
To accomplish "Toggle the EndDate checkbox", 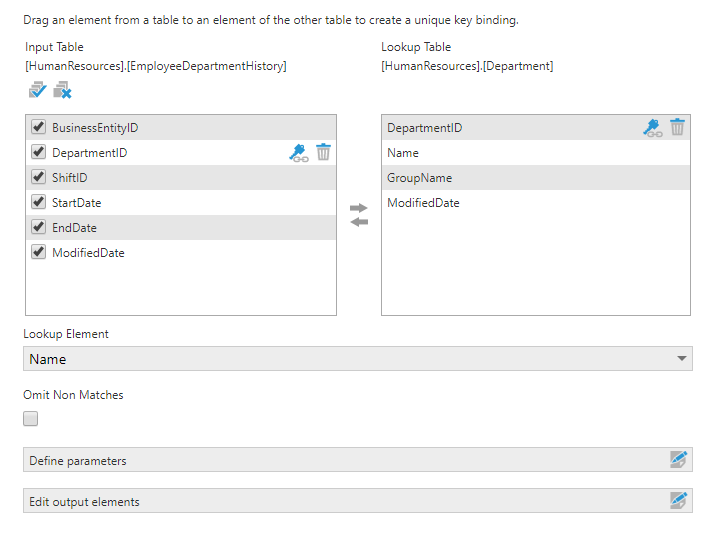I will coord(39,228).
